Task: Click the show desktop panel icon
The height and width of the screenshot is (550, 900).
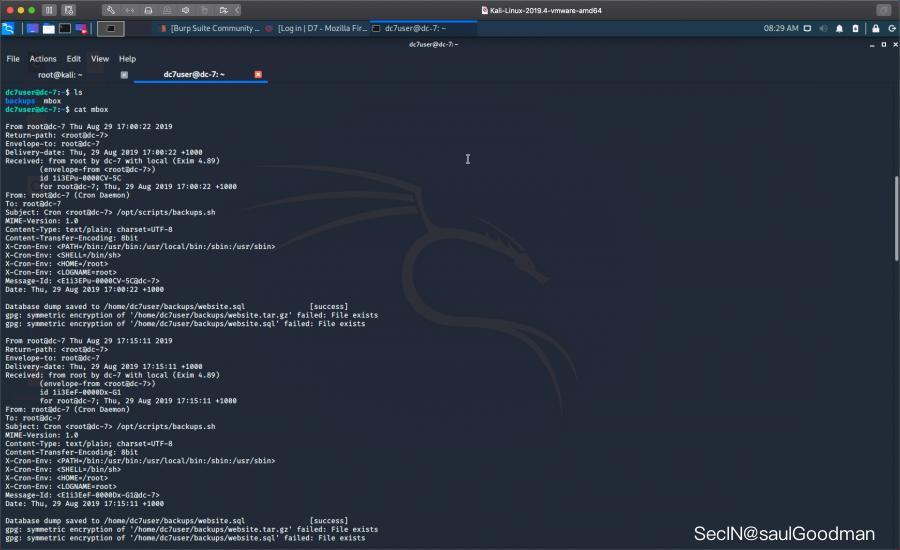Action: [x=32, y=28]
